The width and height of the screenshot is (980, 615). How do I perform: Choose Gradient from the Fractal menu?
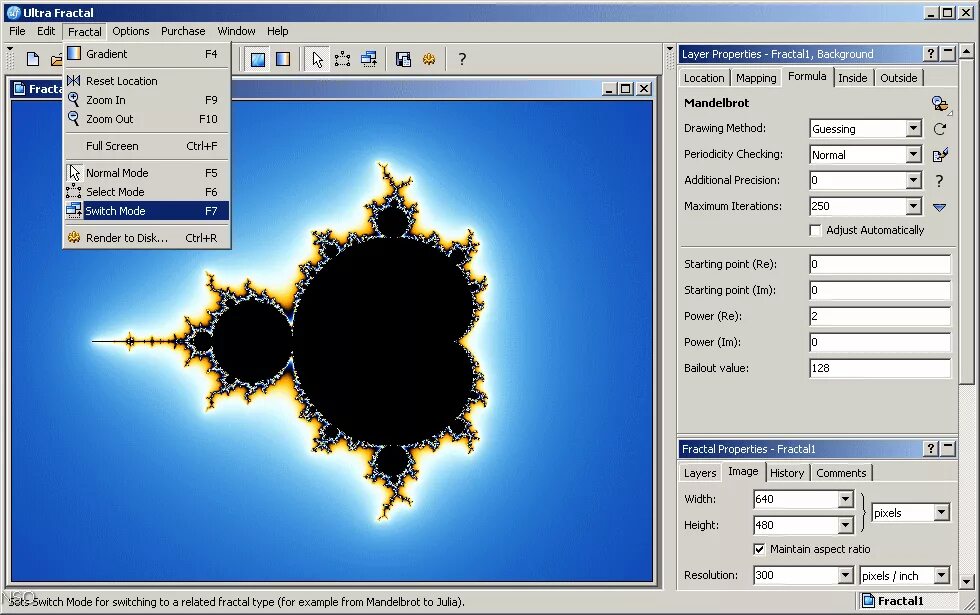point(147,54)
